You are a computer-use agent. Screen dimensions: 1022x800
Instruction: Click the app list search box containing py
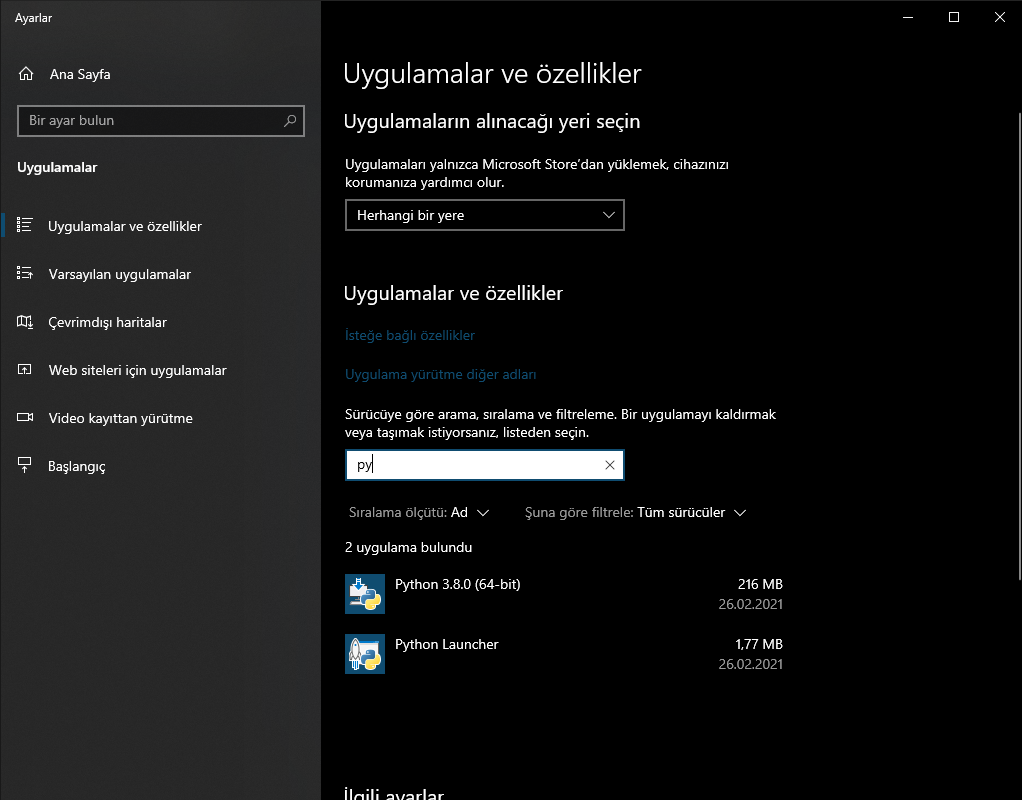coord(484,465)
